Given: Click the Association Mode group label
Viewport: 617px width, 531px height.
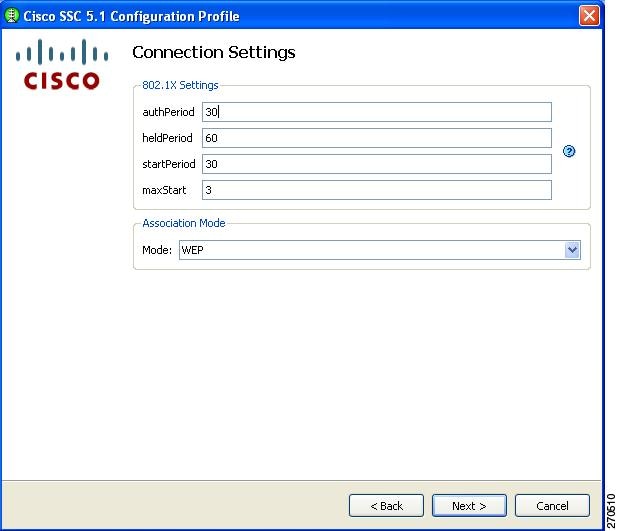Looking at the screenshot, I should pyautogui.click(x=184, y=223).
